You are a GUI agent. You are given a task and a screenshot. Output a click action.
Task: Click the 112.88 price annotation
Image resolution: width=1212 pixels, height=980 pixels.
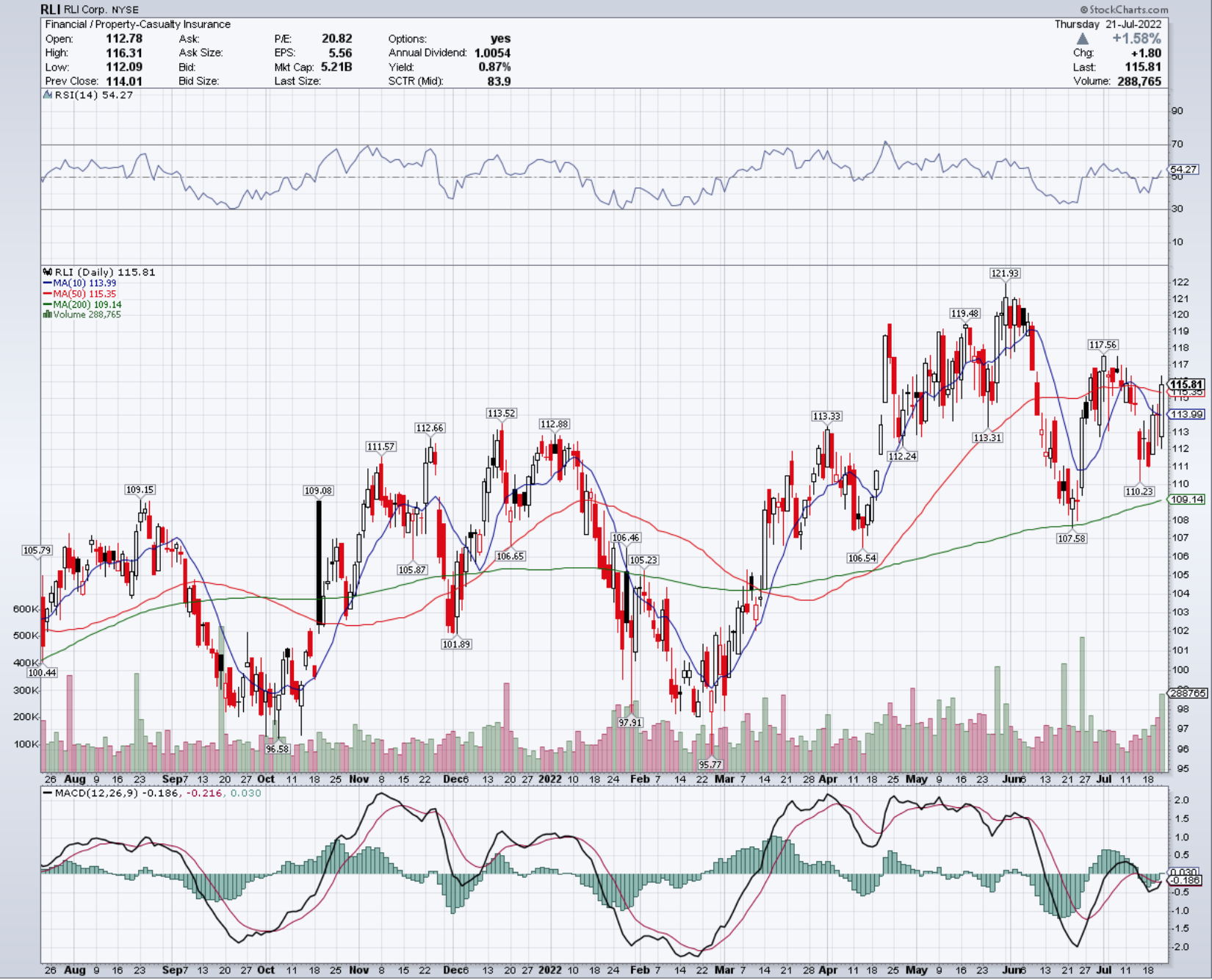(554, 424)
